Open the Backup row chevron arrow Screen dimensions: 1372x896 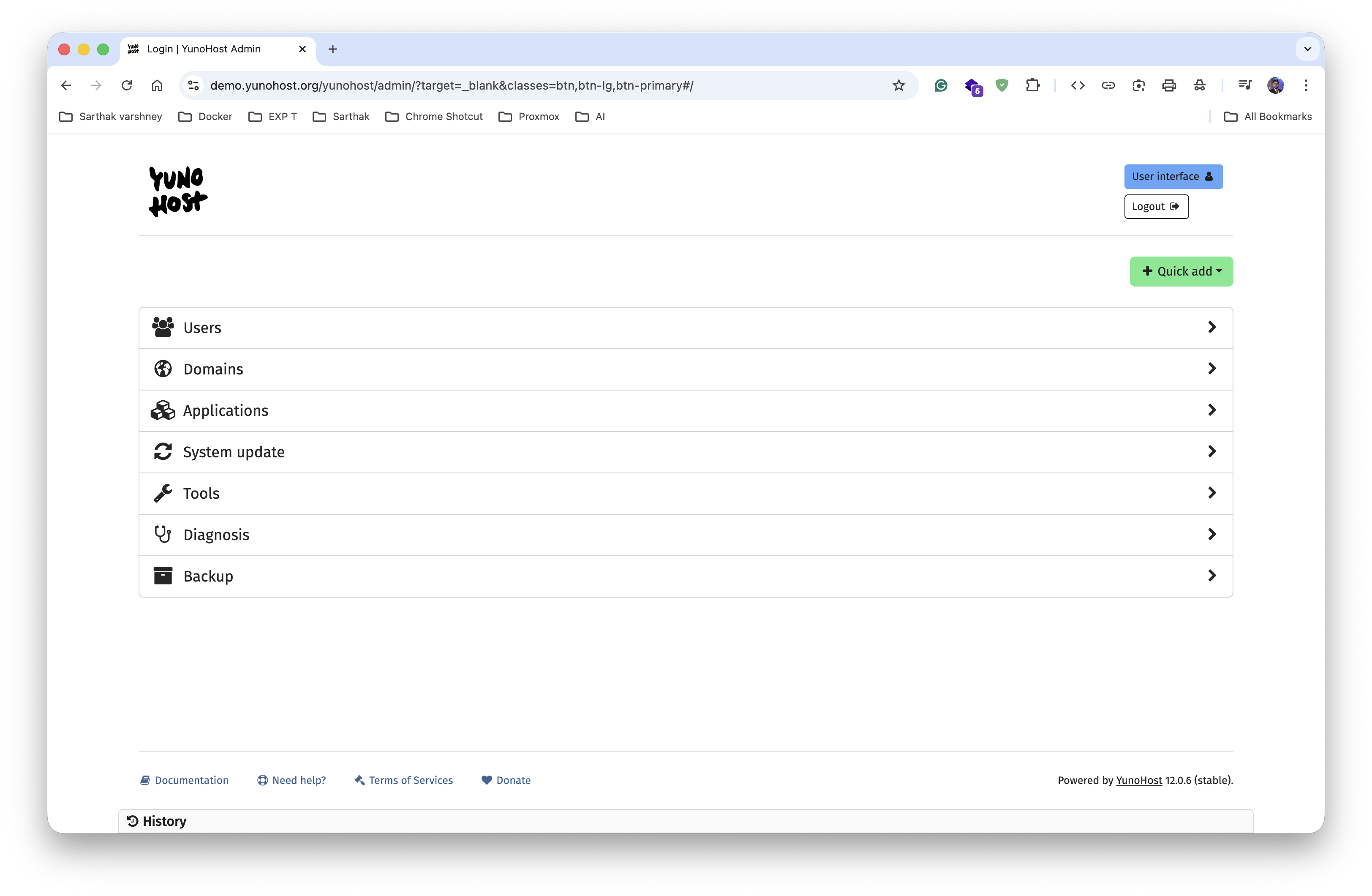(1212, 576)
